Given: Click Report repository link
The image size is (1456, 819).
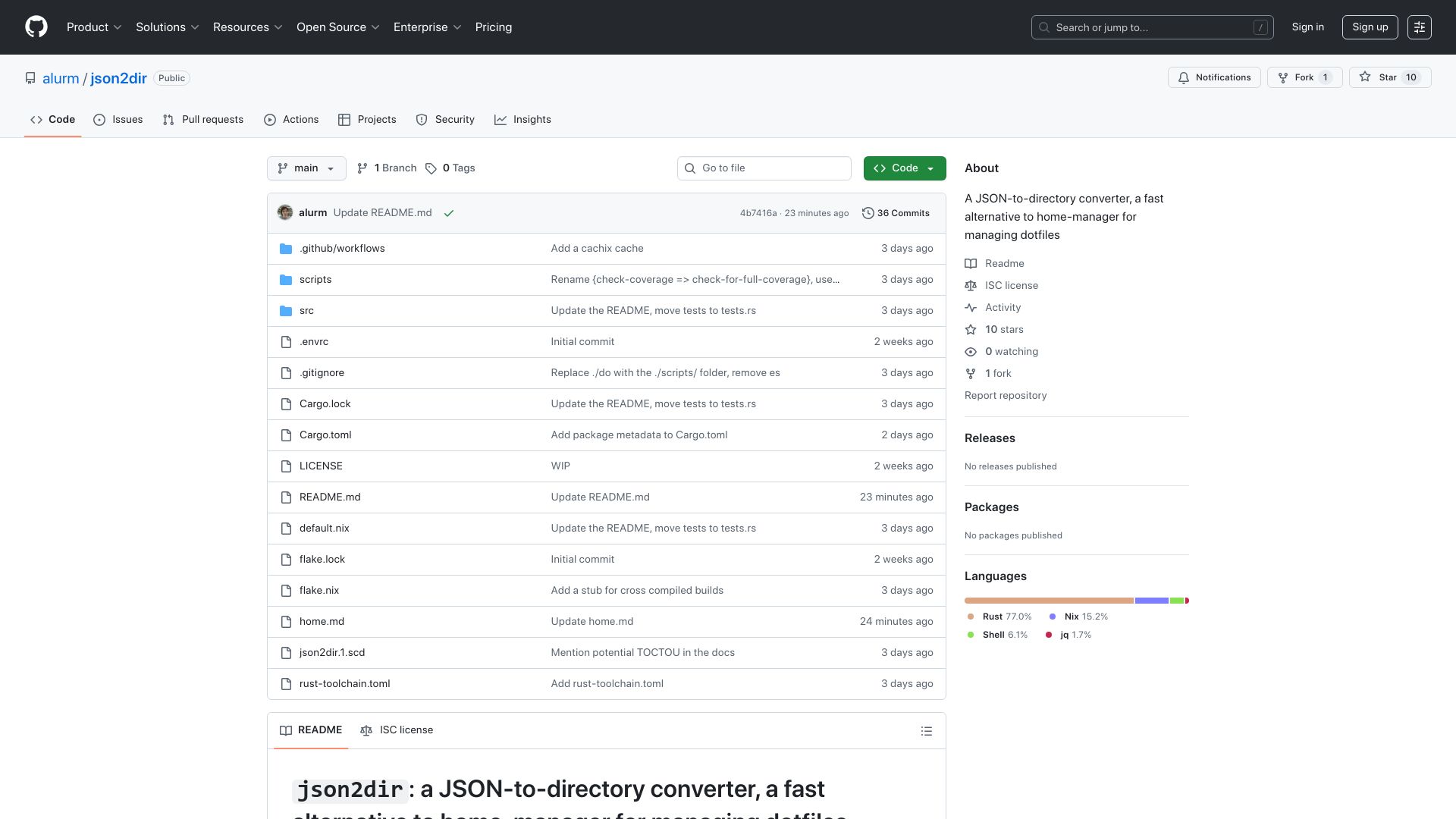Looking at the screenshot, I should click(x=1006, y=396).
